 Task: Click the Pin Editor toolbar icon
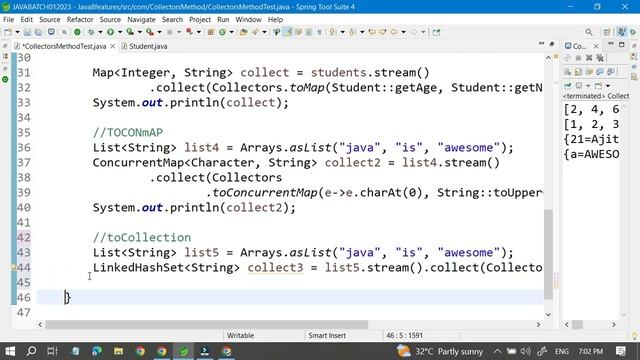(x=436, y=32)
